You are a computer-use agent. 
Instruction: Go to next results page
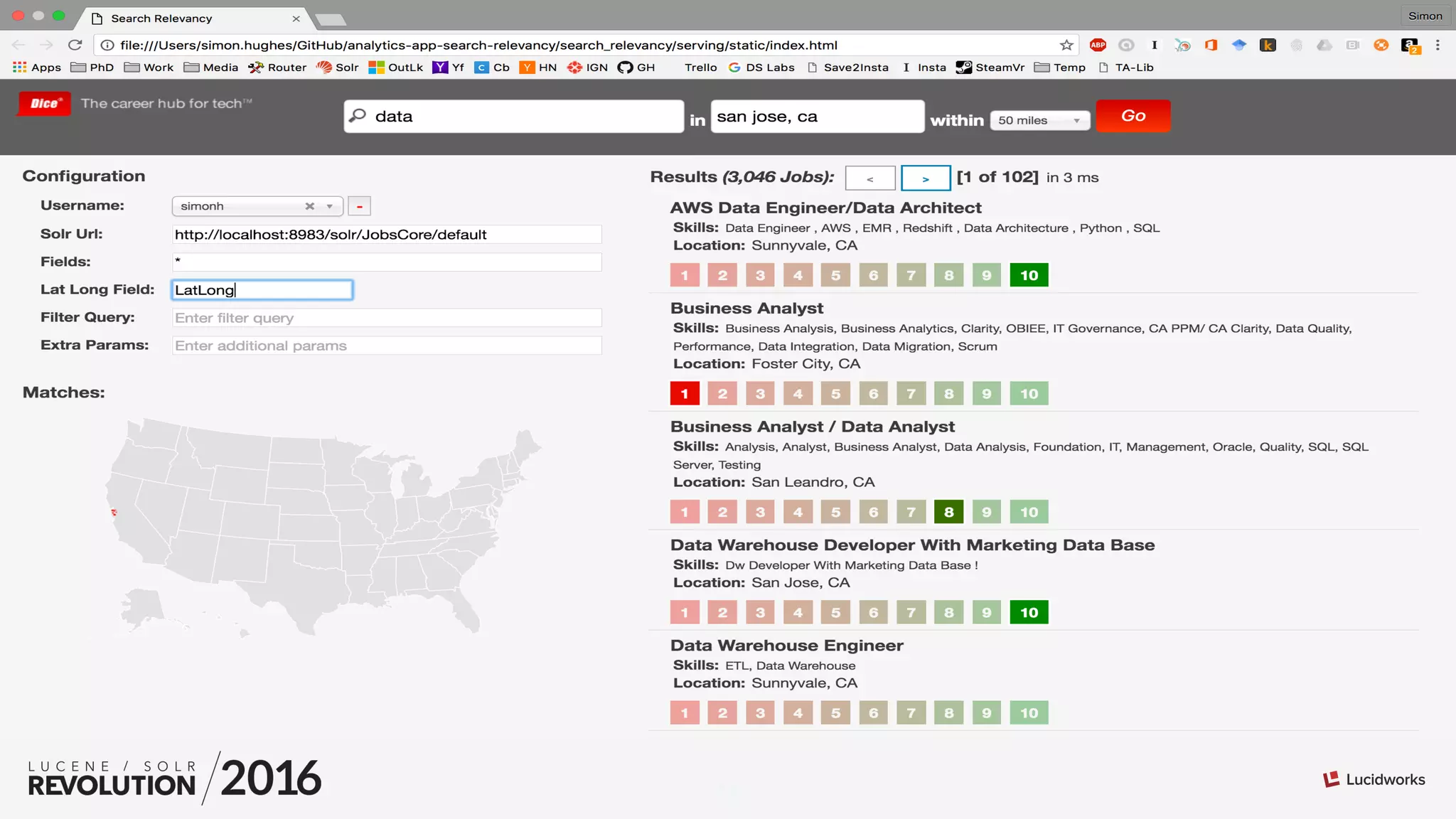[x=925, y=178]
